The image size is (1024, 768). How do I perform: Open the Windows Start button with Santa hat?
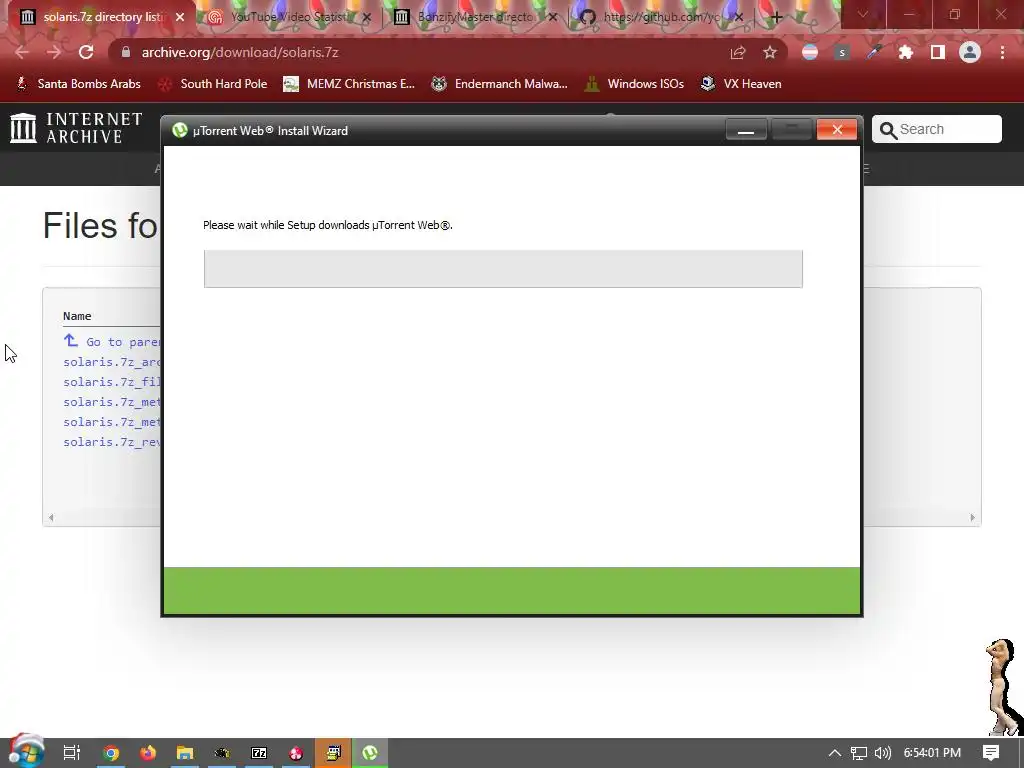point(25,751)
